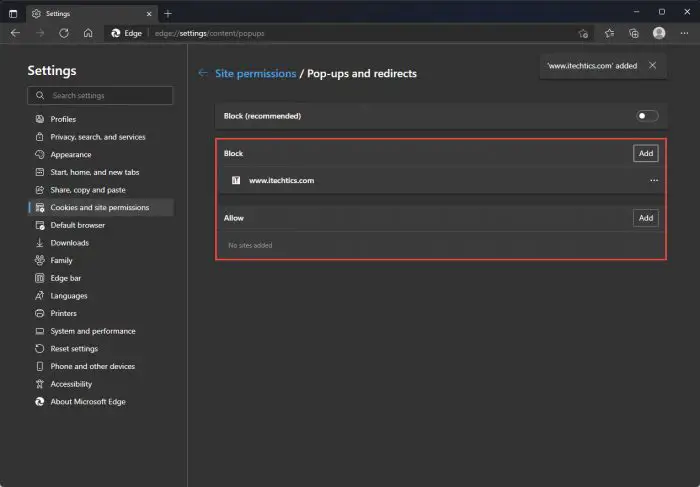700x487 pixels.
Task: Add this page to favorites star icon
Action: point(583,33)
